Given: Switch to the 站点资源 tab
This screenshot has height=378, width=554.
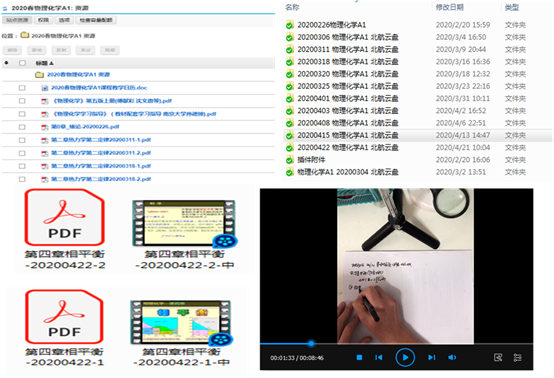Looking at the screenshot, I should click(17, 20).
